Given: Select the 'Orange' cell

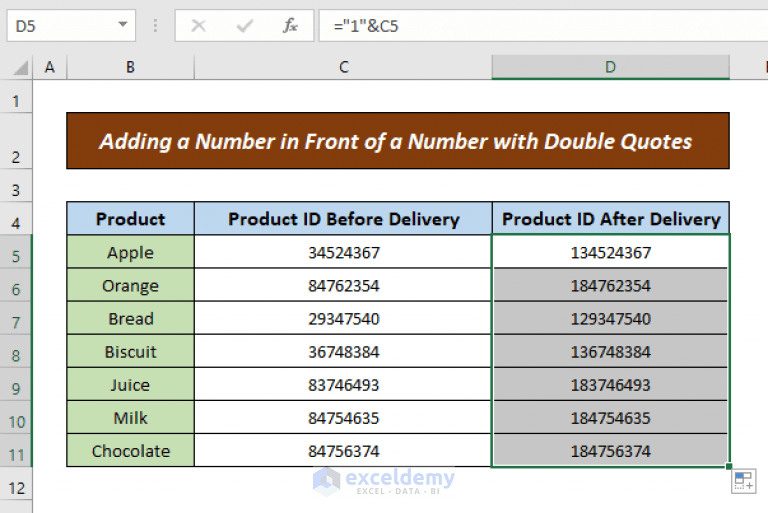Looking at the screenshot, I should tap(130, 285).
